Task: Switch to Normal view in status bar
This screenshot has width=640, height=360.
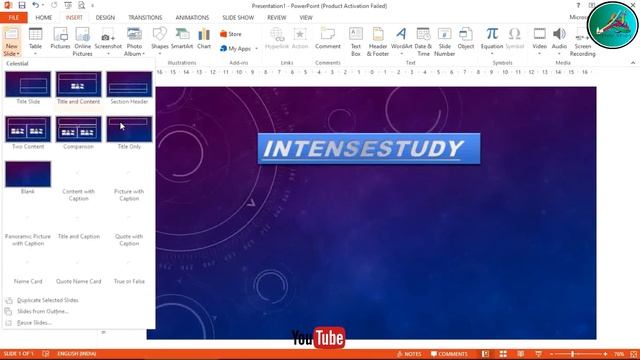Action: click(x=485, y=354)
